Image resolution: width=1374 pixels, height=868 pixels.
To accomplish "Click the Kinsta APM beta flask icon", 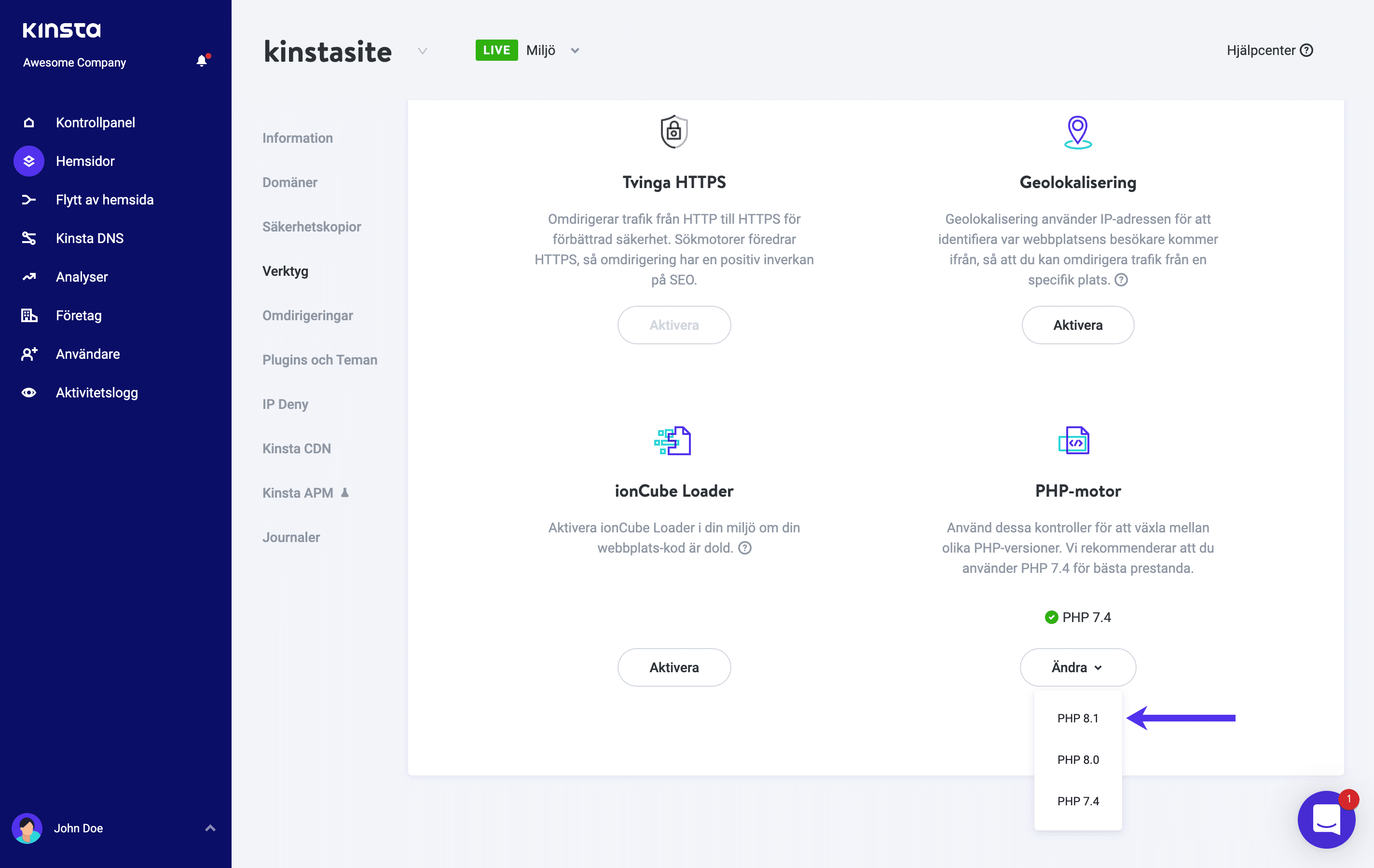I will click(x=344, y=493).
